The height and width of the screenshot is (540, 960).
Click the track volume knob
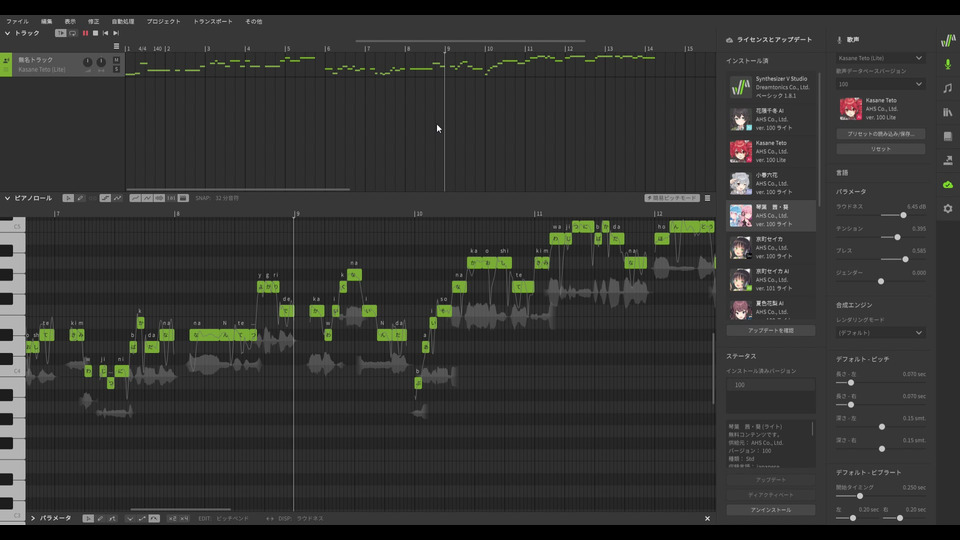pyautogui.click(x=88, y=62)
